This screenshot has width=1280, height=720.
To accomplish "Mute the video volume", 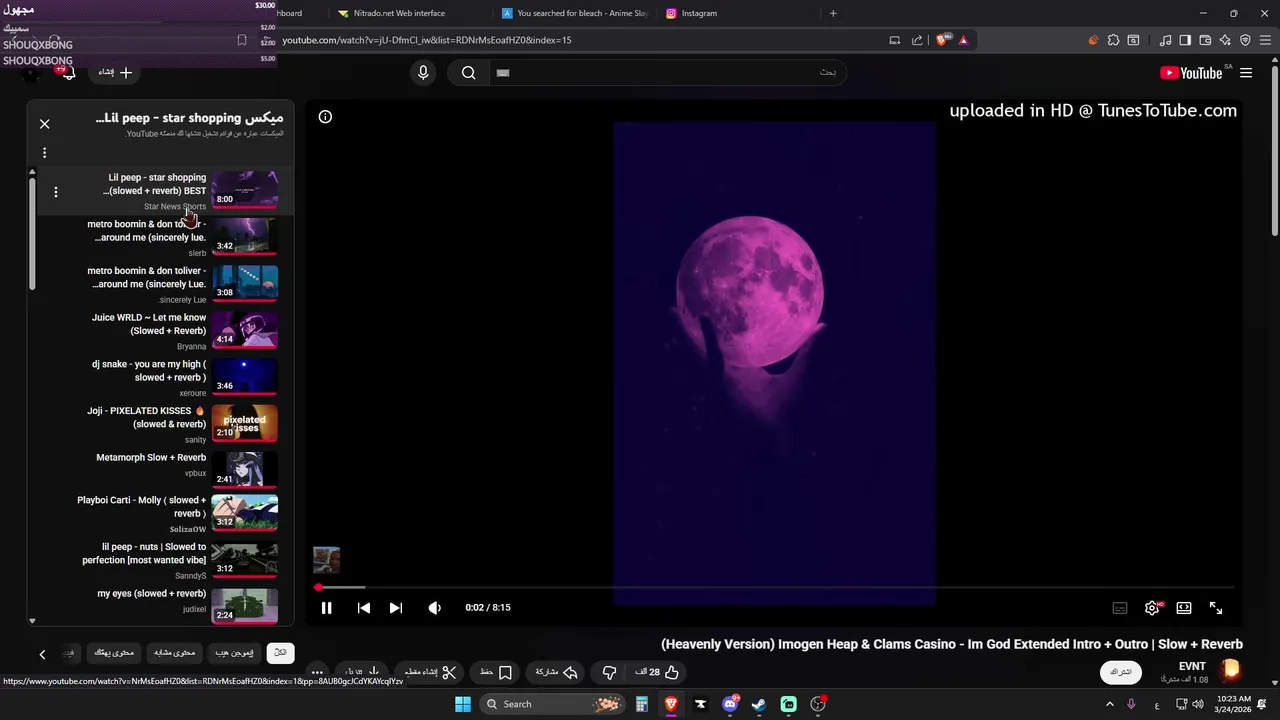I will [434, 608].
